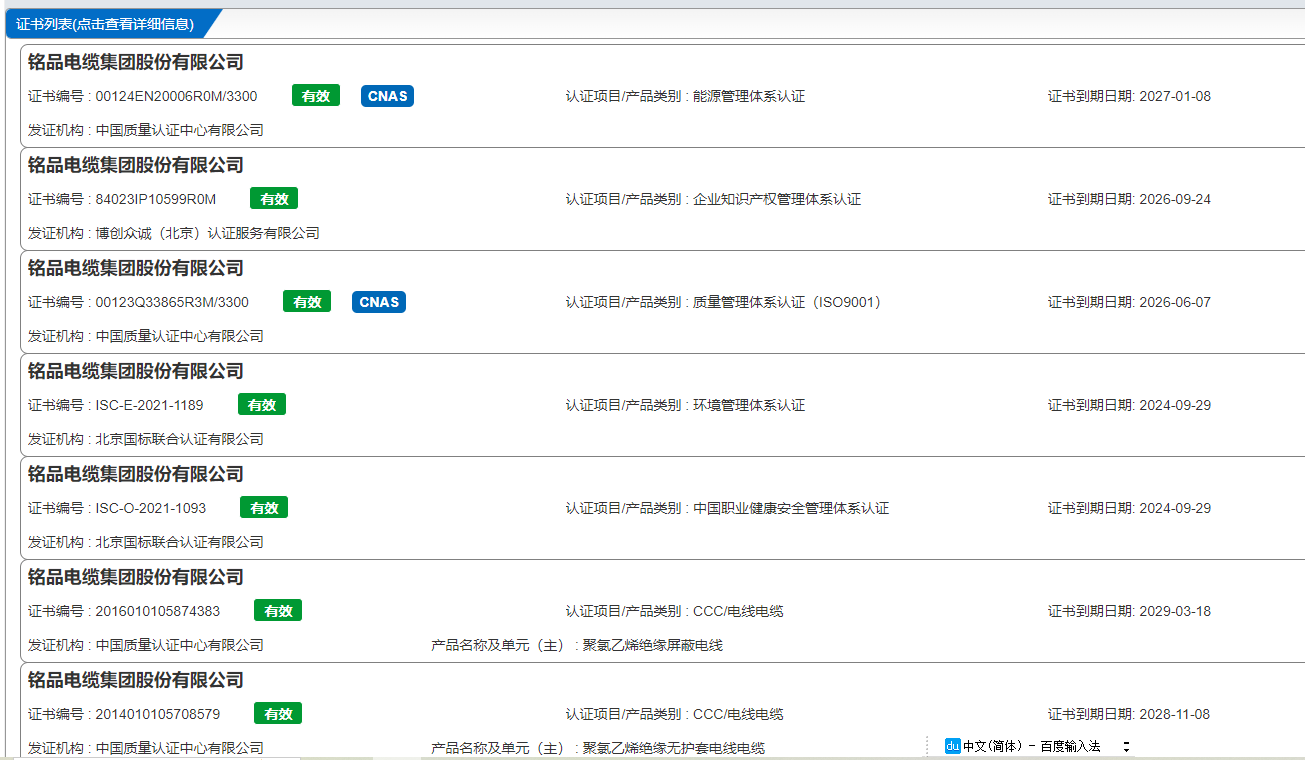Click expiry date 2026-06-07
Image resolution: width=1305 pixels, height=760 pixels.
tap(1175, 303)
